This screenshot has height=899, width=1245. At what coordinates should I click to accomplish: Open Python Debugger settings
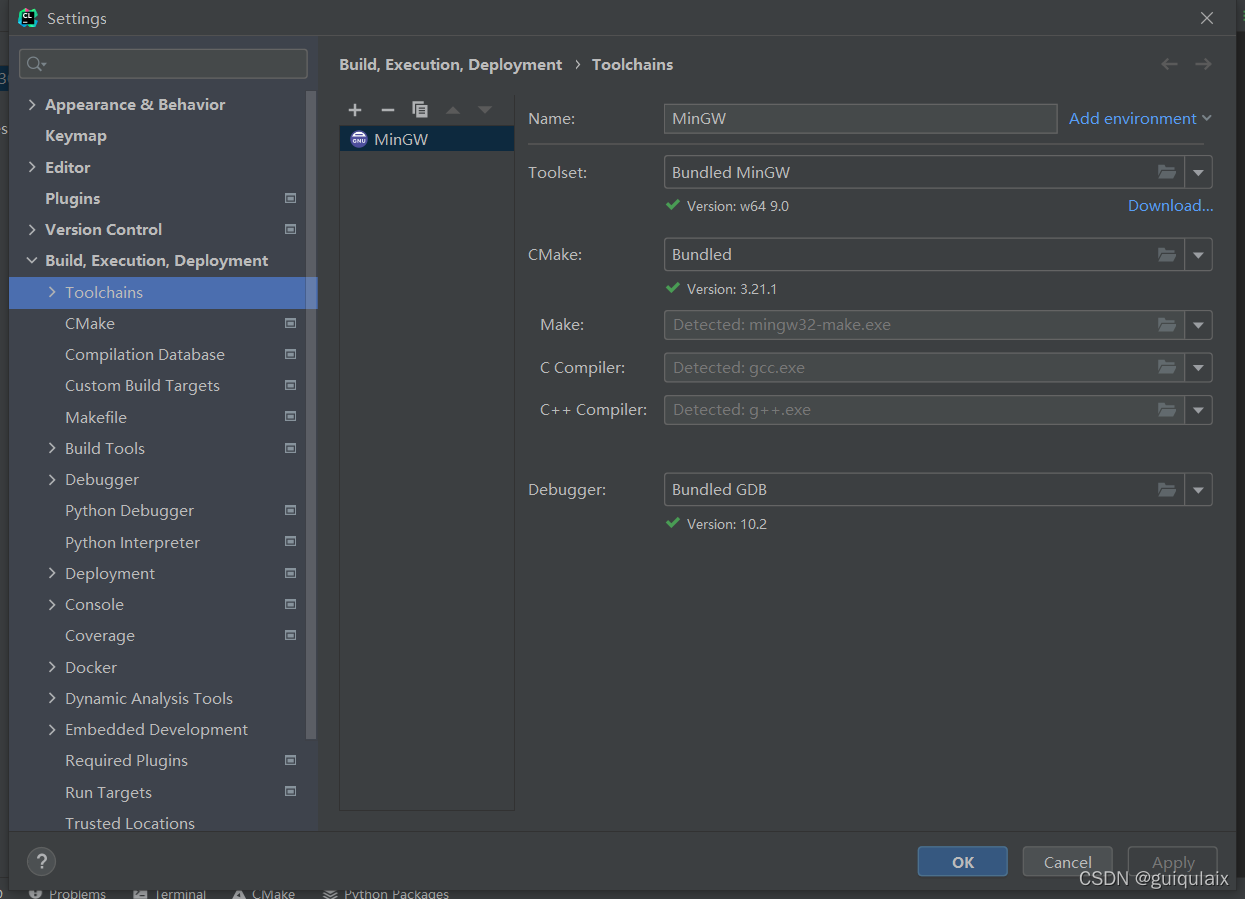click(x=130, y=510)
